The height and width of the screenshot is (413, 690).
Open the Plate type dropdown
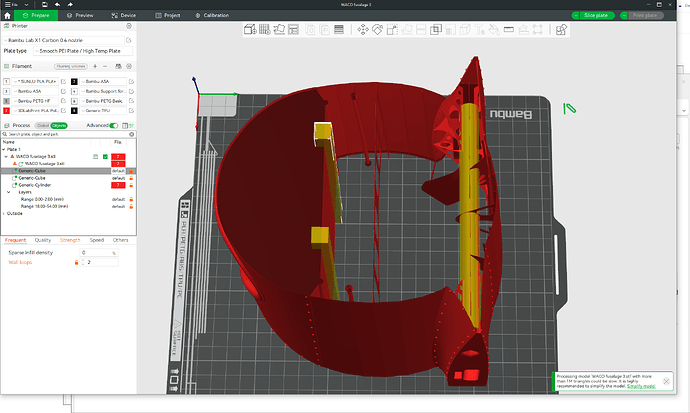click(x=83, y=51)
